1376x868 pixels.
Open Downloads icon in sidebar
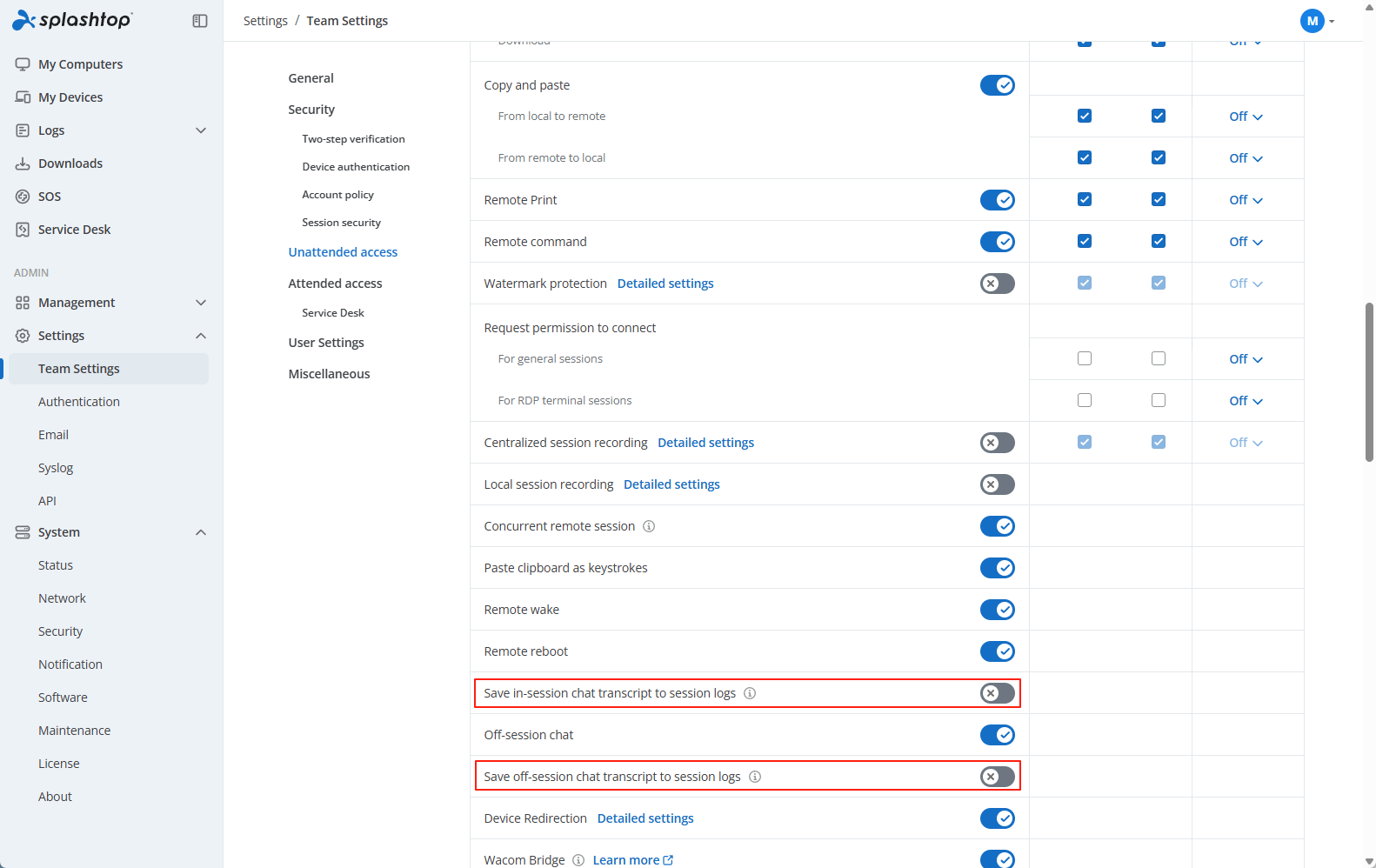[x=23, y=164]
